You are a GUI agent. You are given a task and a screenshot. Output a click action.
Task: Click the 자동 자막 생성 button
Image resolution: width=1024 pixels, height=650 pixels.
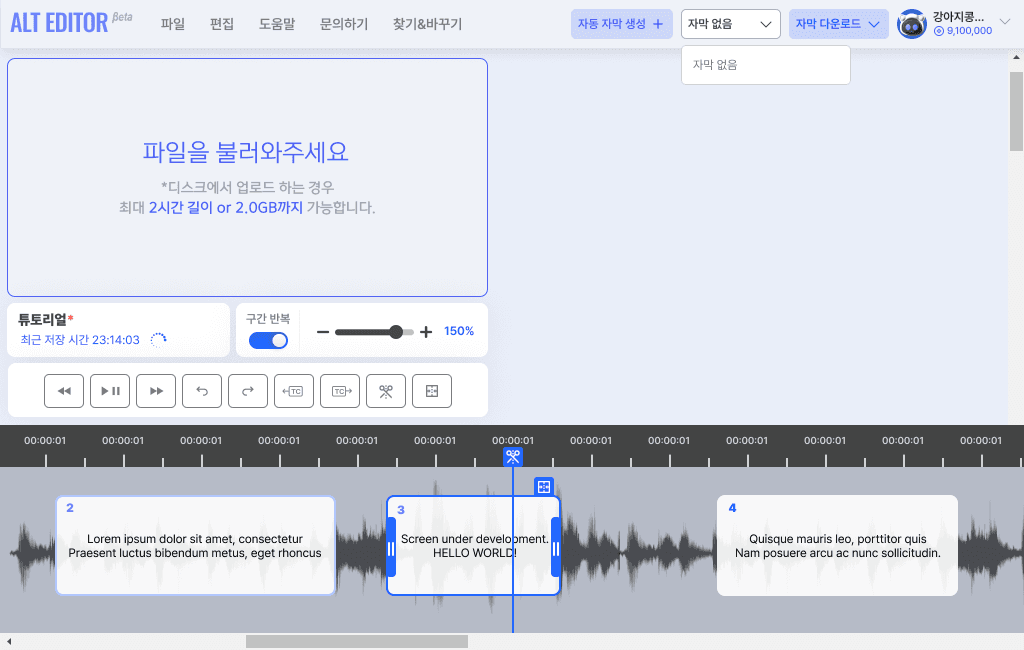click(x=621, y=23)
